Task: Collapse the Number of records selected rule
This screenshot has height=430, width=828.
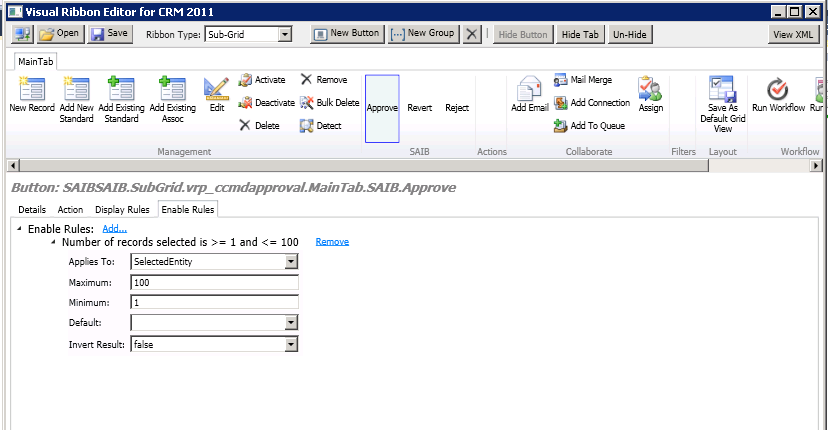Action: tap(53, 242)
